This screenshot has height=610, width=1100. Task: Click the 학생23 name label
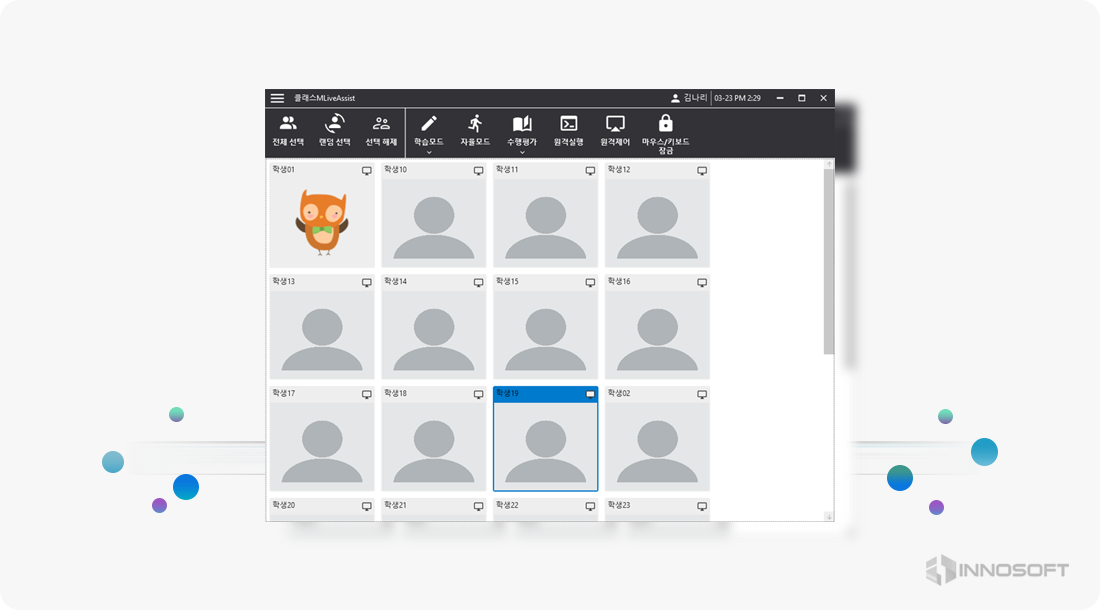click(x=619, y=505)
